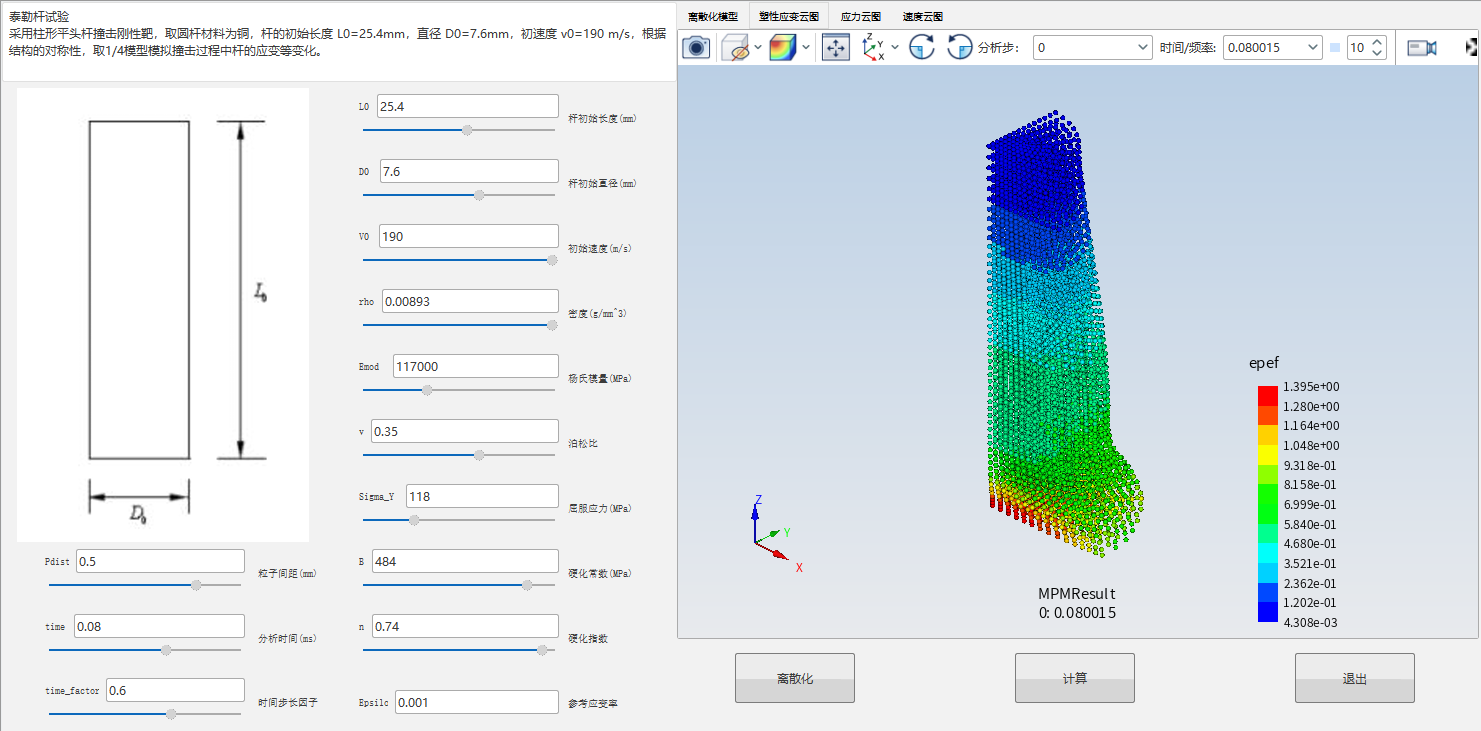
Task: Click the rho slider handle
Action: coord(552,325)
